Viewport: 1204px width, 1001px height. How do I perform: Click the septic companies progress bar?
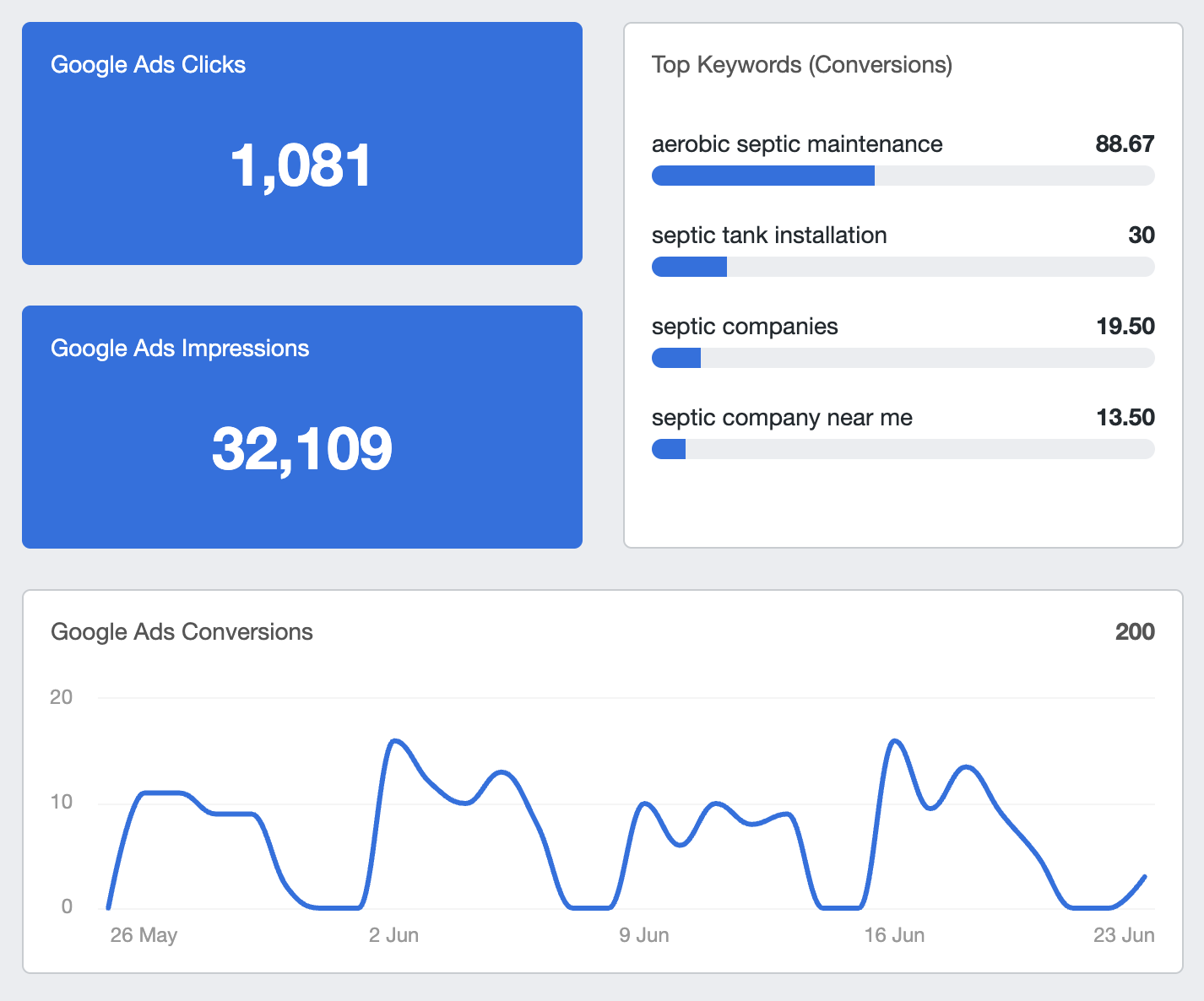(x=903, y=358)
